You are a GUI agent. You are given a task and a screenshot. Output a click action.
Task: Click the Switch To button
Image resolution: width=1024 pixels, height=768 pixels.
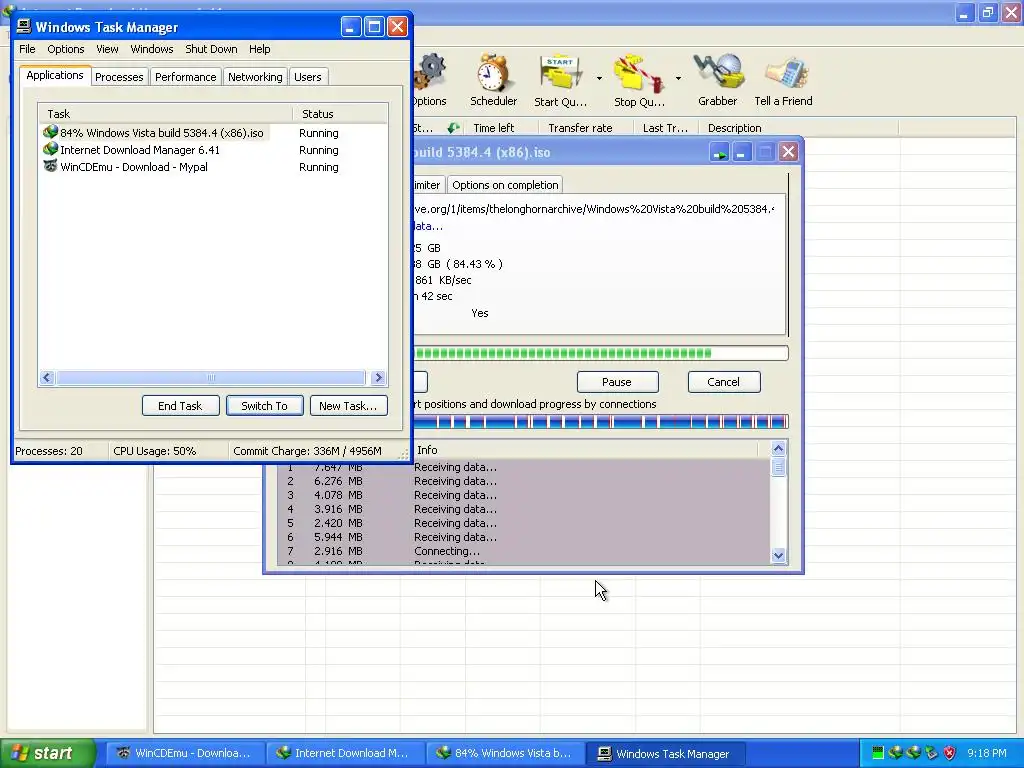(x=264, y=406)
